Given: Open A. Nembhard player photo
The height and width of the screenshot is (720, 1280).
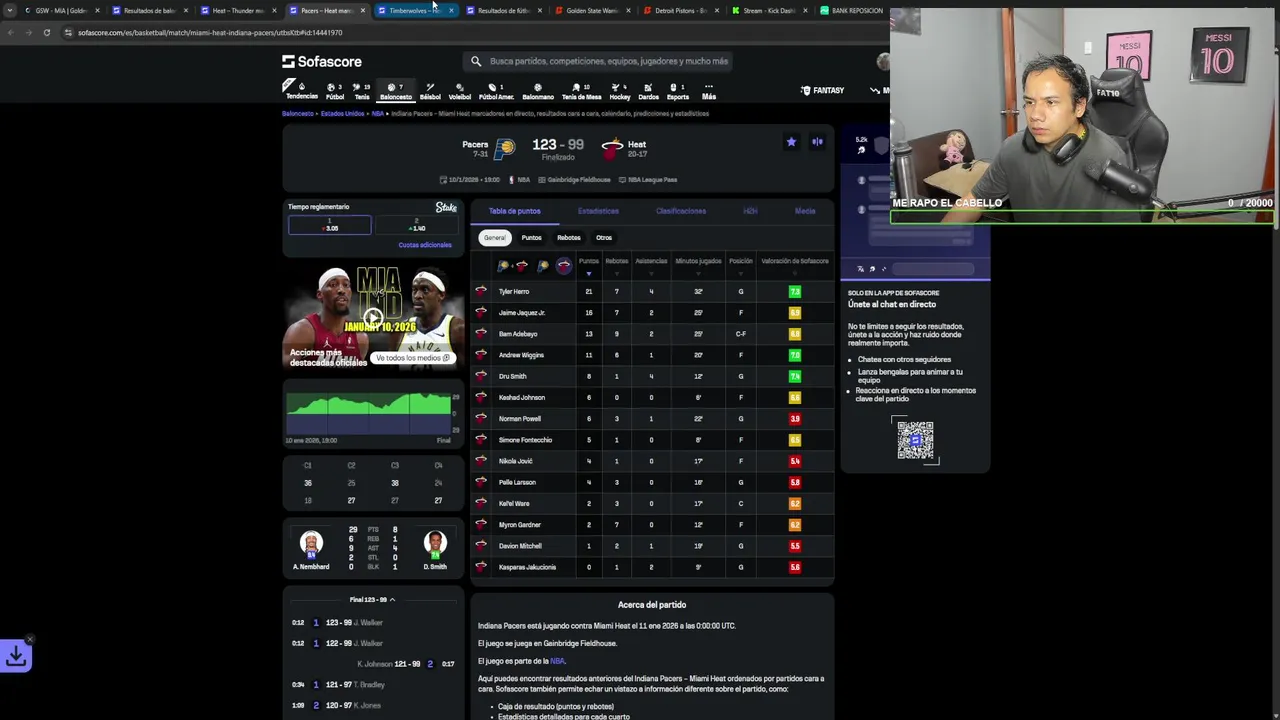Looking at the screenshot, I should click(311, 544).
